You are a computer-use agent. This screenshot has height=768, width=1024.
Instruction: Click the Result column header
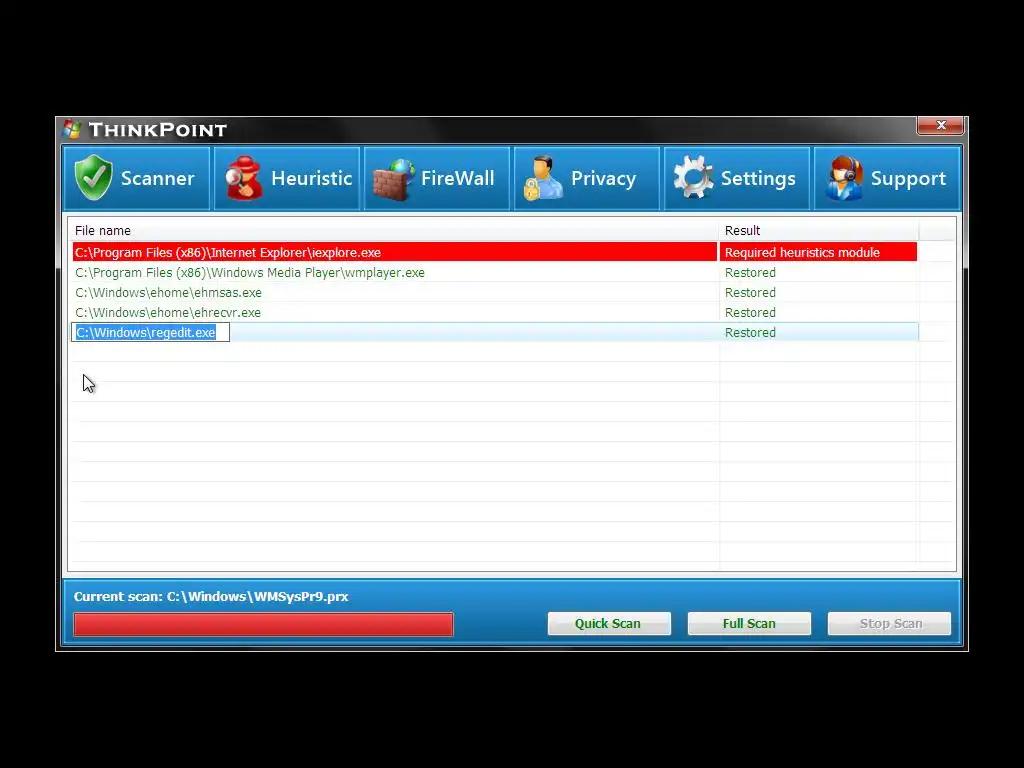click(819, 231)
